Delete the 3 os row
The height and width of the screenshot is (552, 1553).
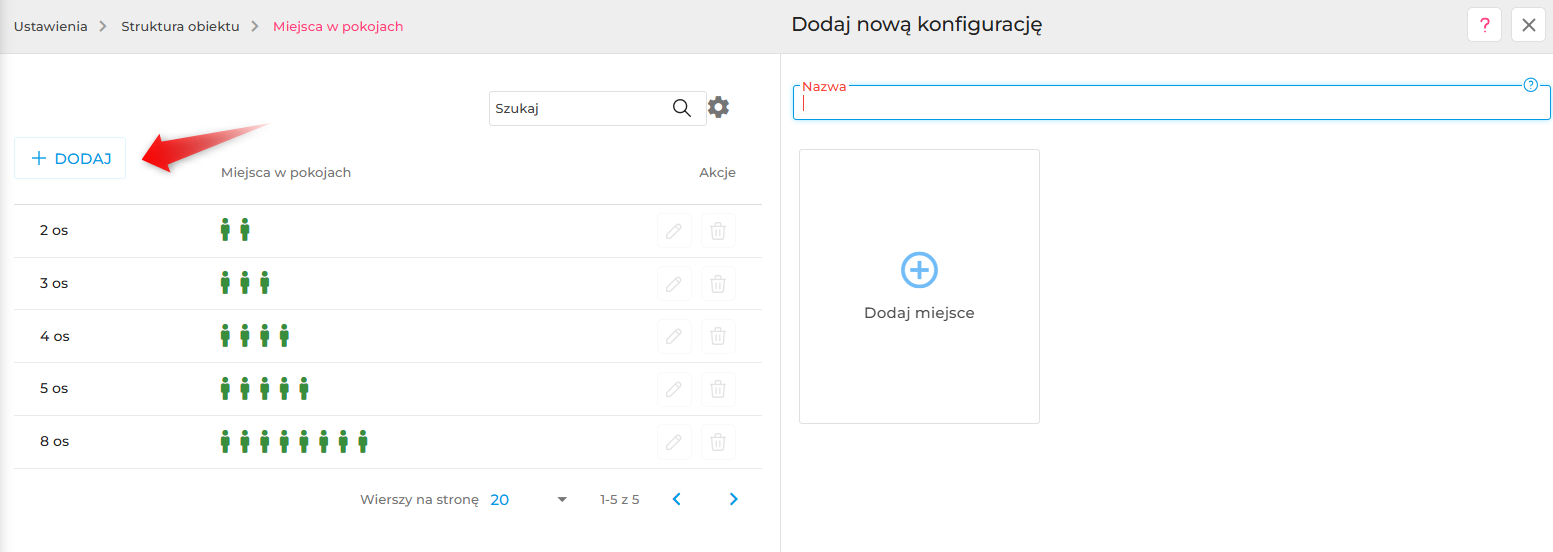pyautogui.click(x=718, y=284)
